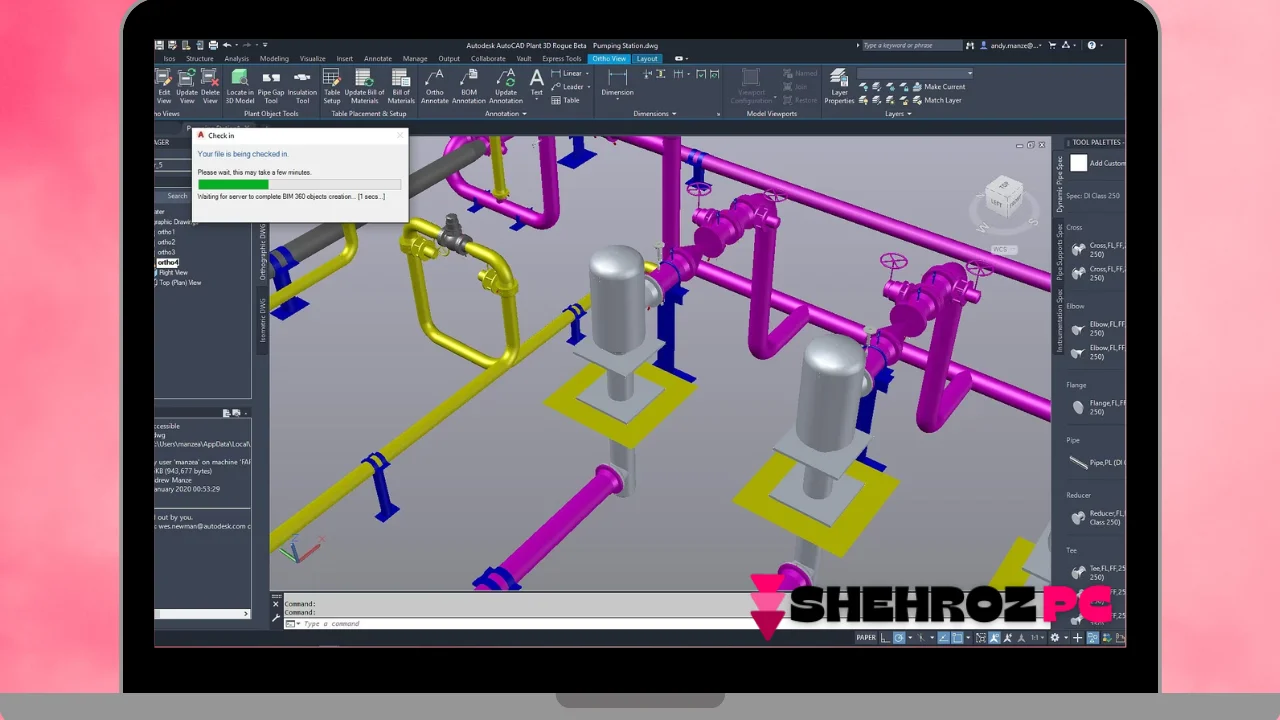Select the Ortho View ribbon tab
This screenshot has width=1280, height=720.
609,59
